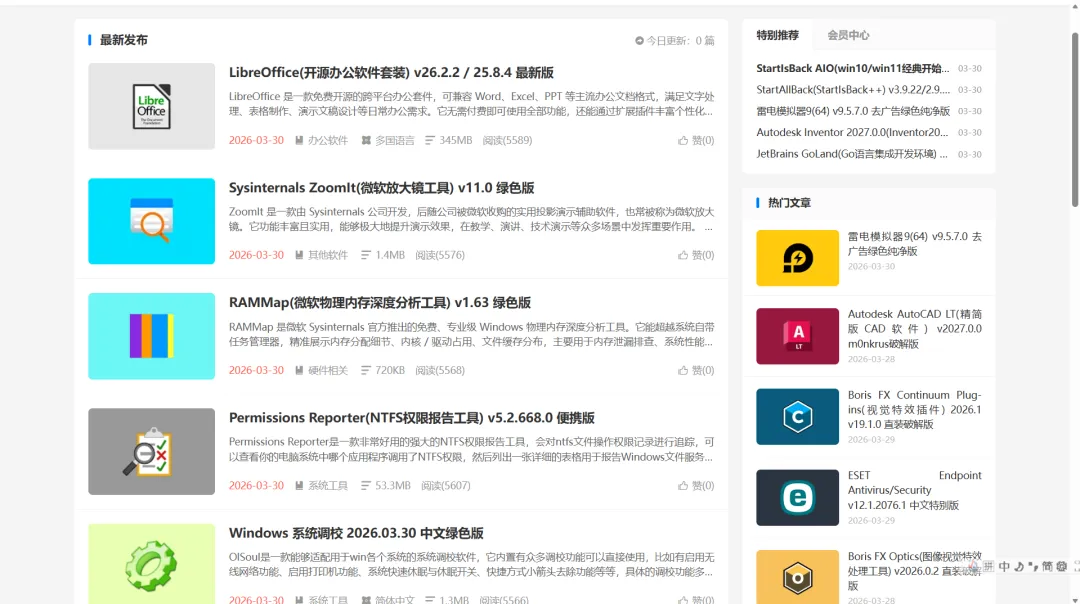Open Windows 系统调校 2026.03.30 article title
Viewport: 1080px width, 604px height.
[x=356, y=532]
